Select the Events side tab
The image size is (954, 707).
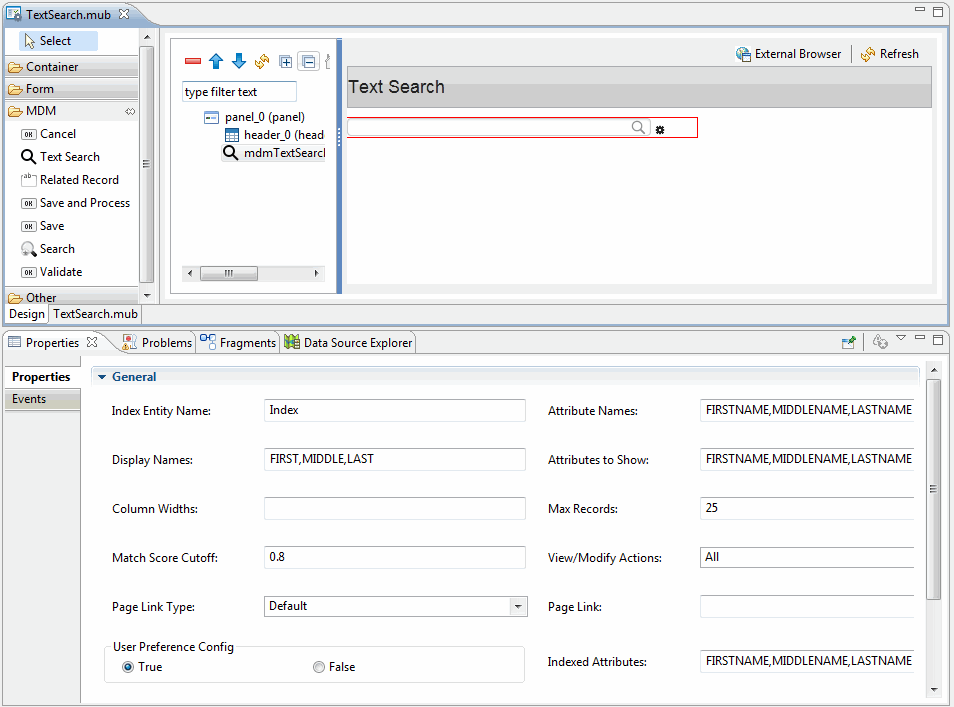(42, 399)
